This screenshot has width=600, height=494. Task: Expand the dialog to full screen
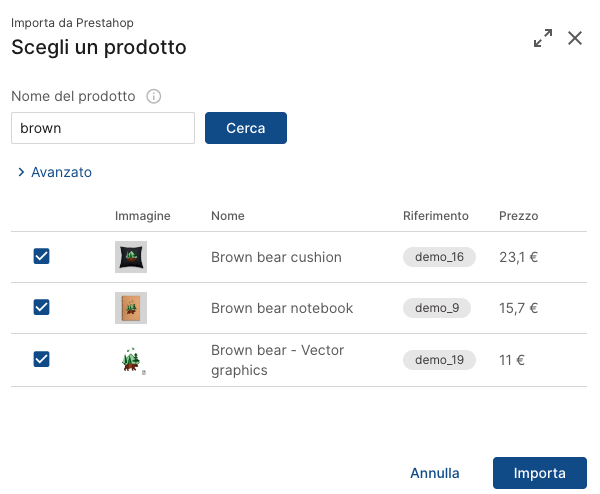(543, 38)
